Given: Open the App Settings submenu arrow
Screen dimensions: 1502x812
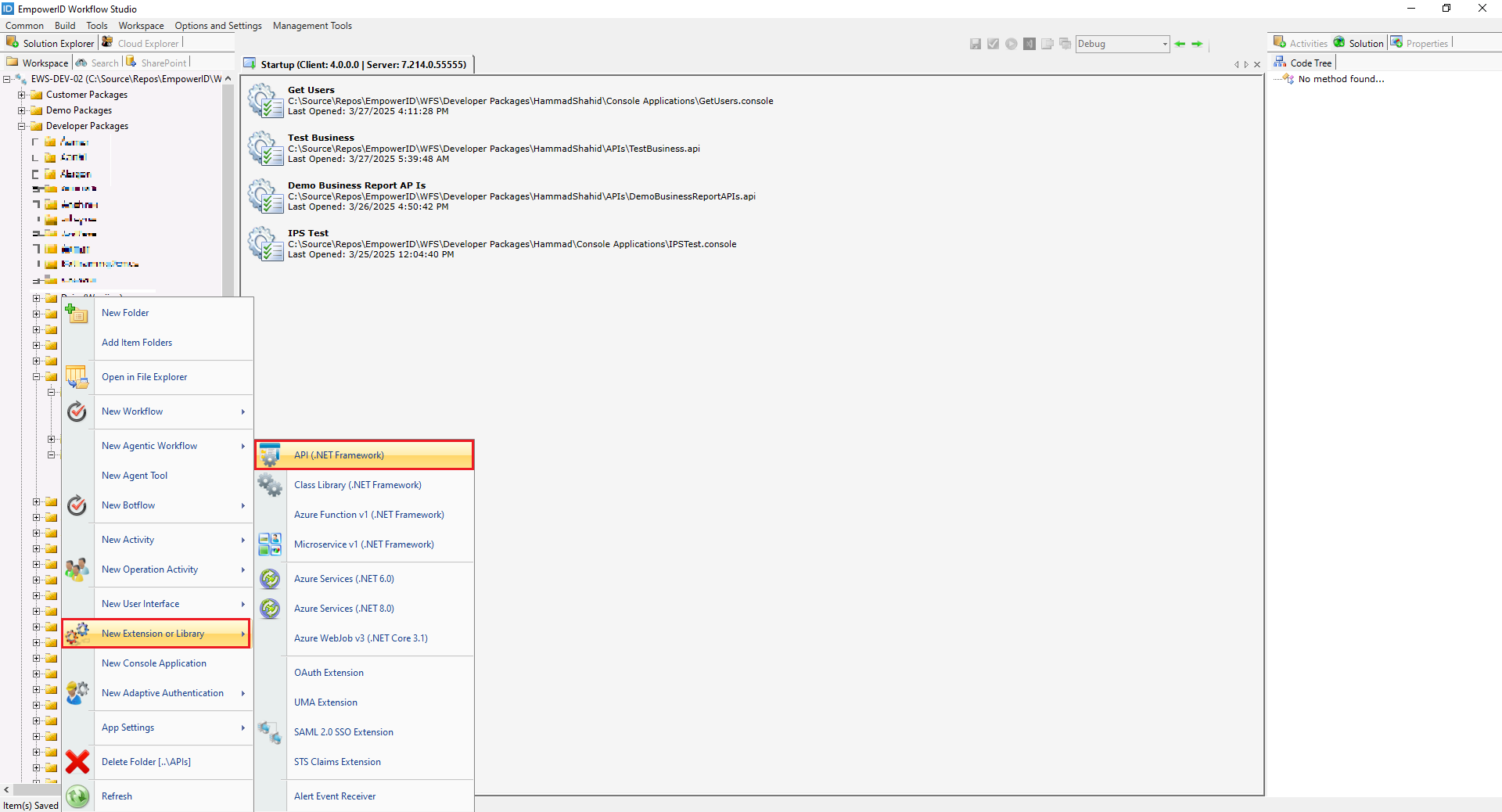Looking at the screenshot, I should click(x=243, y=728).
